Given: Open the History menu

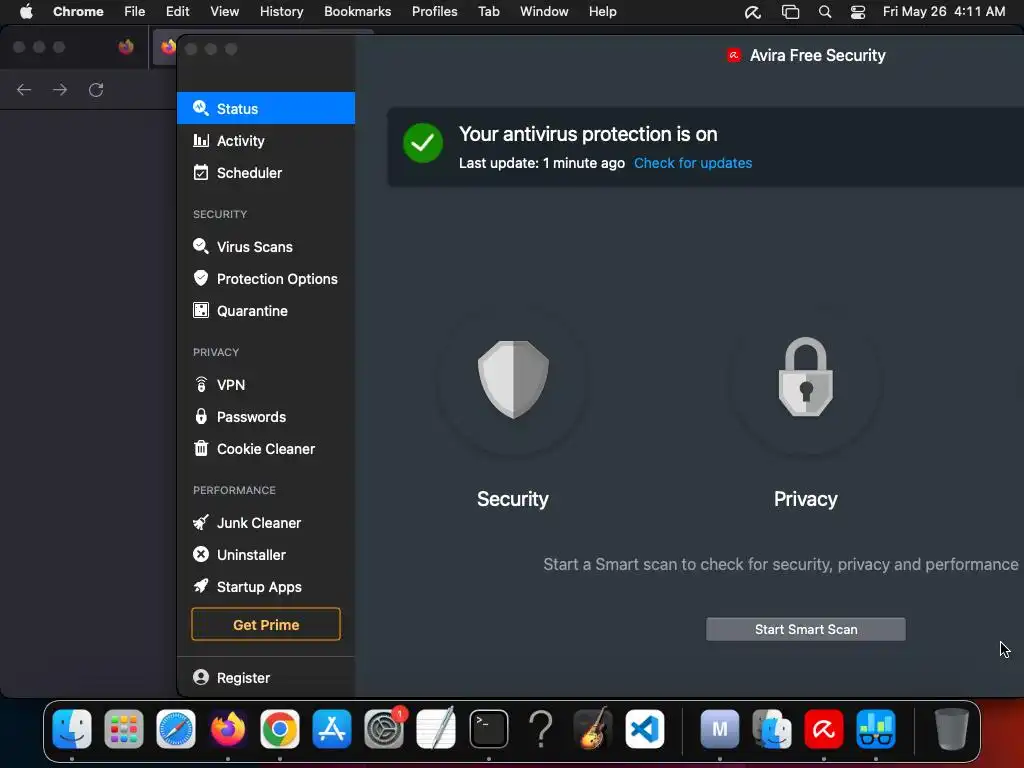Looking at the screenshot, I should click(281, 12).
